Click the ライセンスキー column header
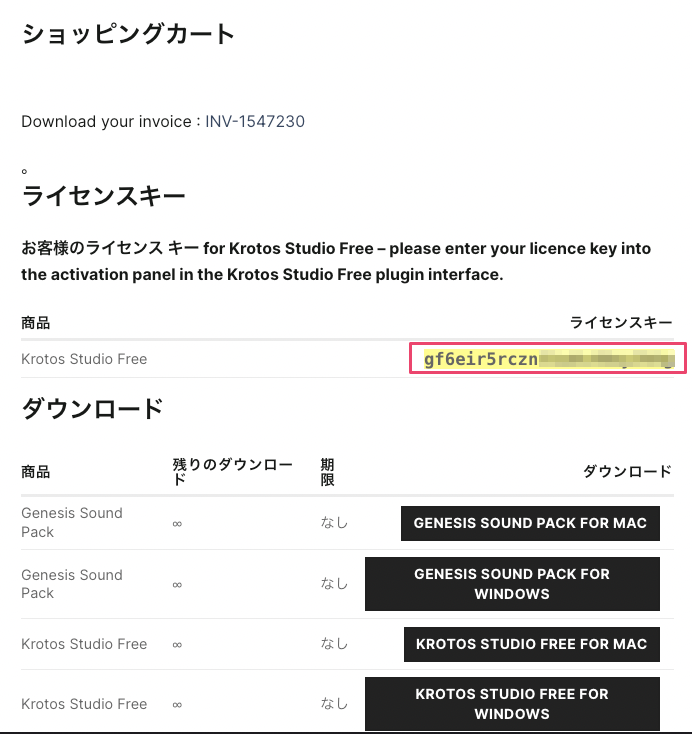 (621, 323)
